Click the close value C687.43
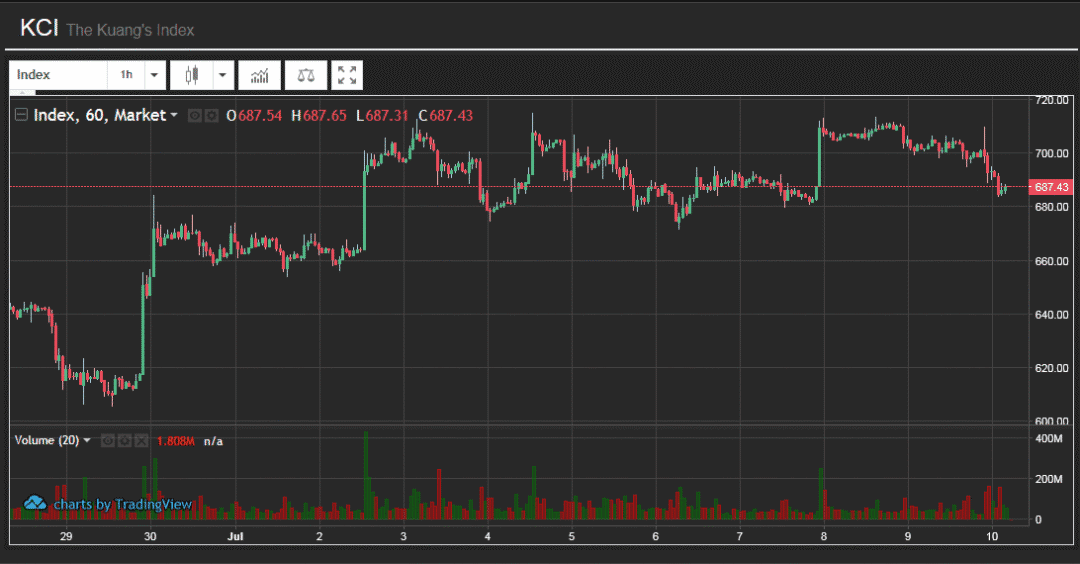The height and width of the screenshot is (564, 1080). 446,116
